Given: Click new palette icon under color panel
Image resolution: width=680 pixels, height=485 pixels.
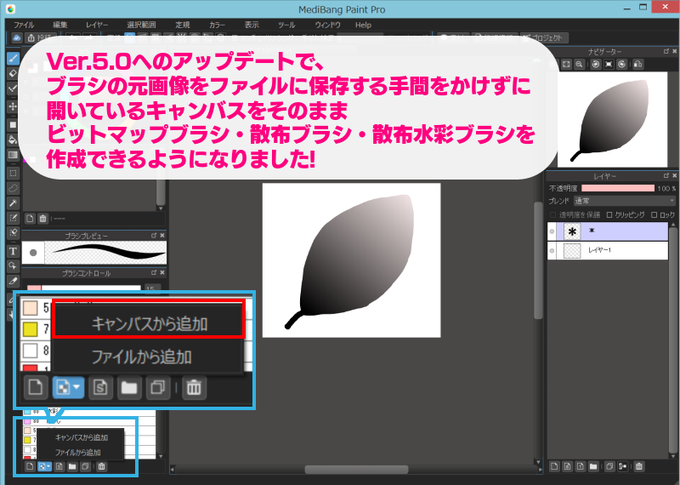Looking at the screenshot, I should pyautogui.click(x=30, y=219).
